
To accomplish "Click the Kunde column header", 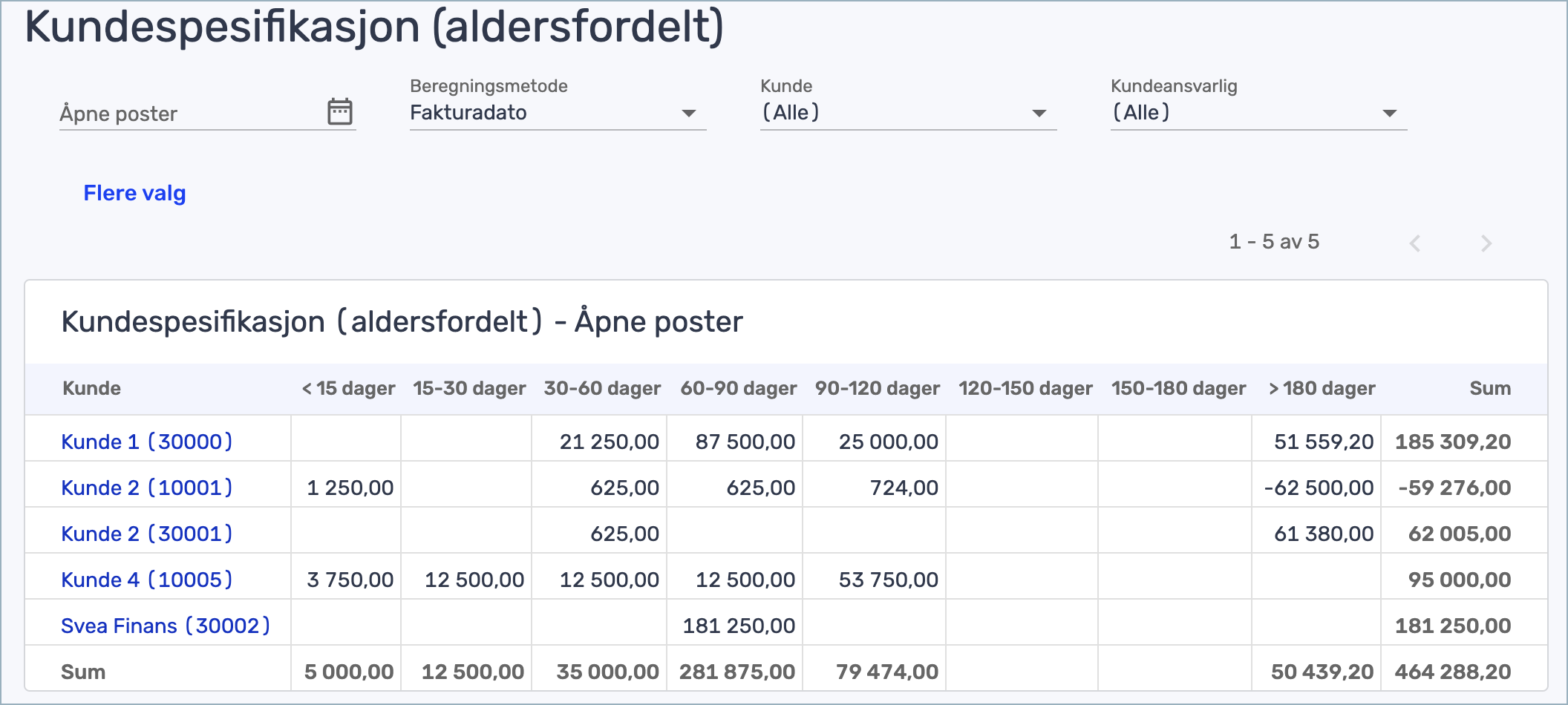I will point(92,388).
